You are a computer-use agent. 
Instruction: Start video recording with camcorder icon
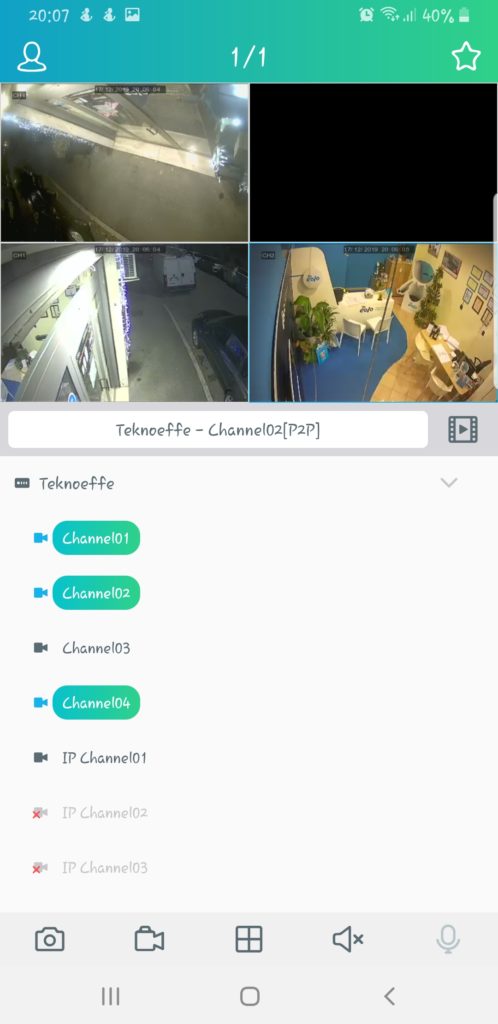[x=149, y=939]
